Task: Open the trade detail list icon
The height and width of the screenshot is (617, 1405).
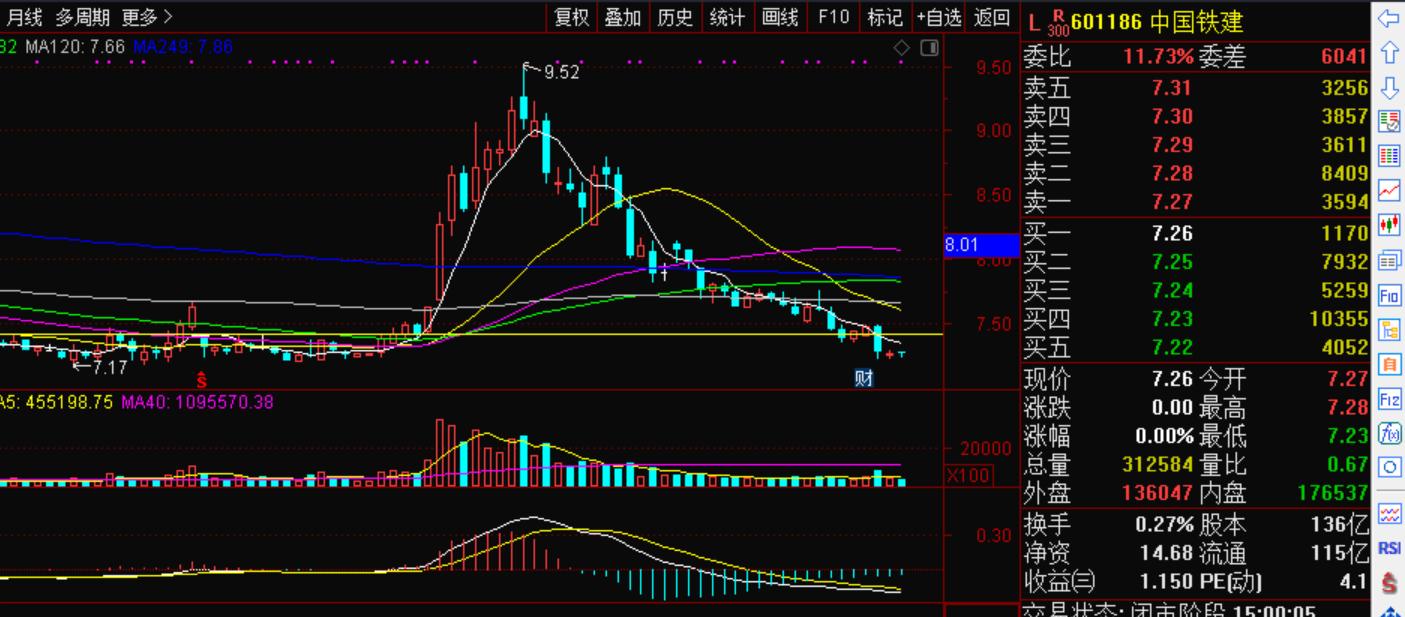Action: pyautogui.click(x=1389, y=260)
